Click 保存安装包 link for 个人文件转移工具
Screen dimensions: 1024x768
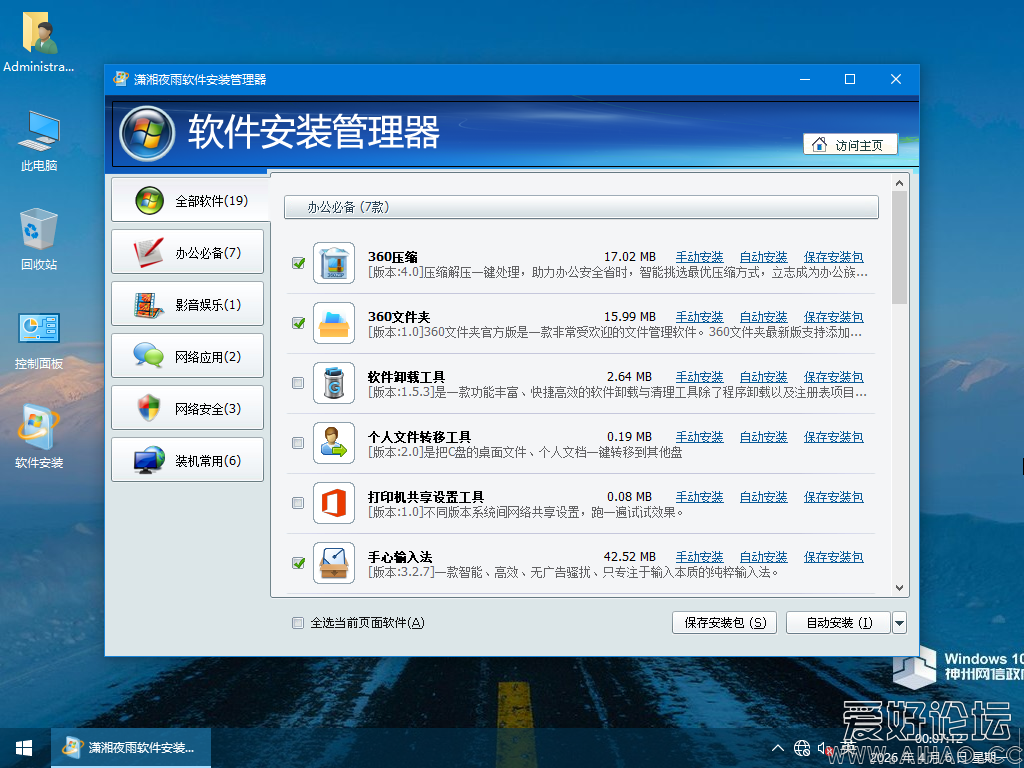[833, 437]
